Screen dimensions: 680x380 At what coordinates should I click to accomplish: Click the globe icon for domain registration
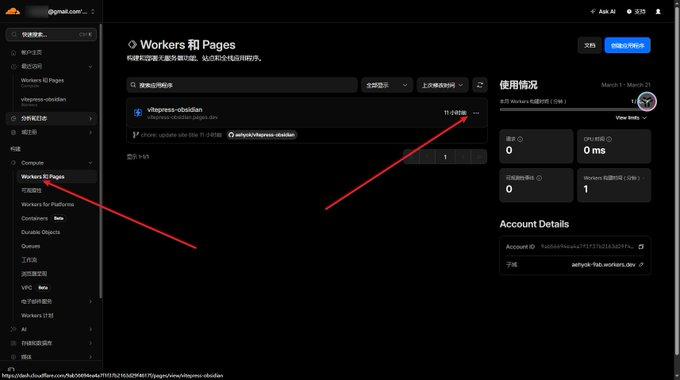(x=13, y=132)
